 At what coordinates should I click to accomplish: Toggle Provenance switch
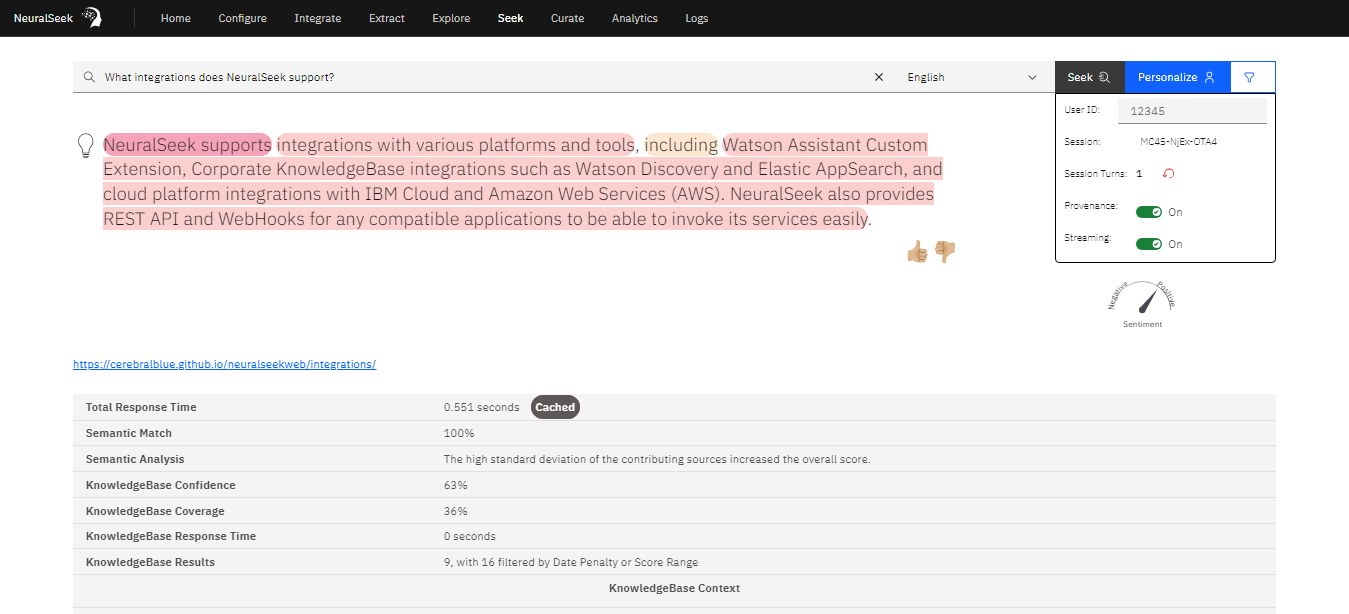[1149, 212]
